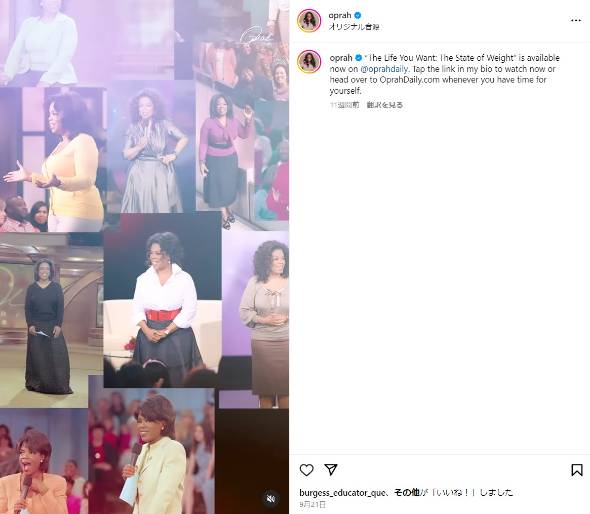Open the three-dot more options menu
Image resolution: width=590 pixels, height=514 pixels.
(x=576, y=20)
